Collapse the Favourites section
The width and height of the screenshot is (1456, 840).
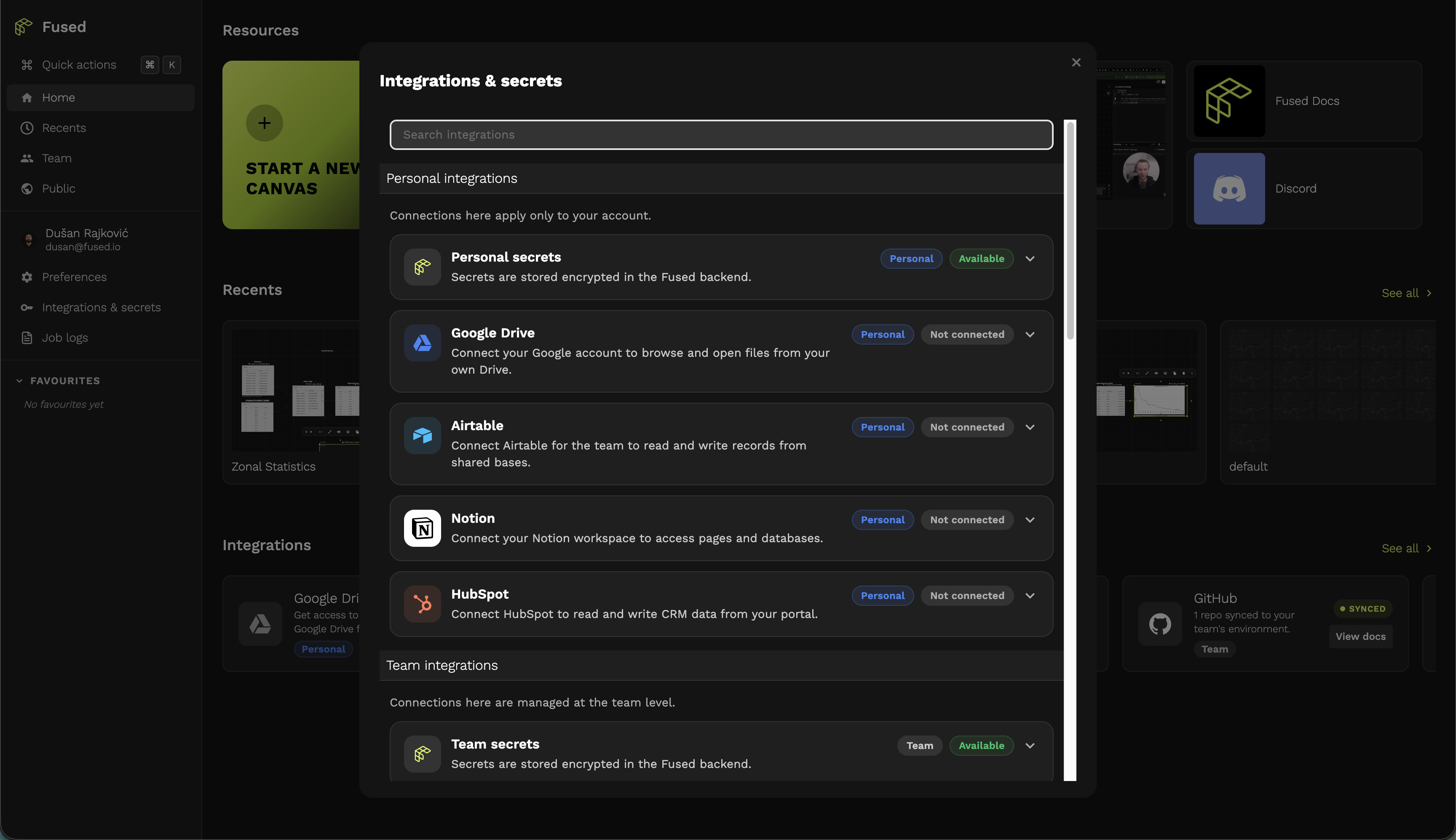click(20, 381)
